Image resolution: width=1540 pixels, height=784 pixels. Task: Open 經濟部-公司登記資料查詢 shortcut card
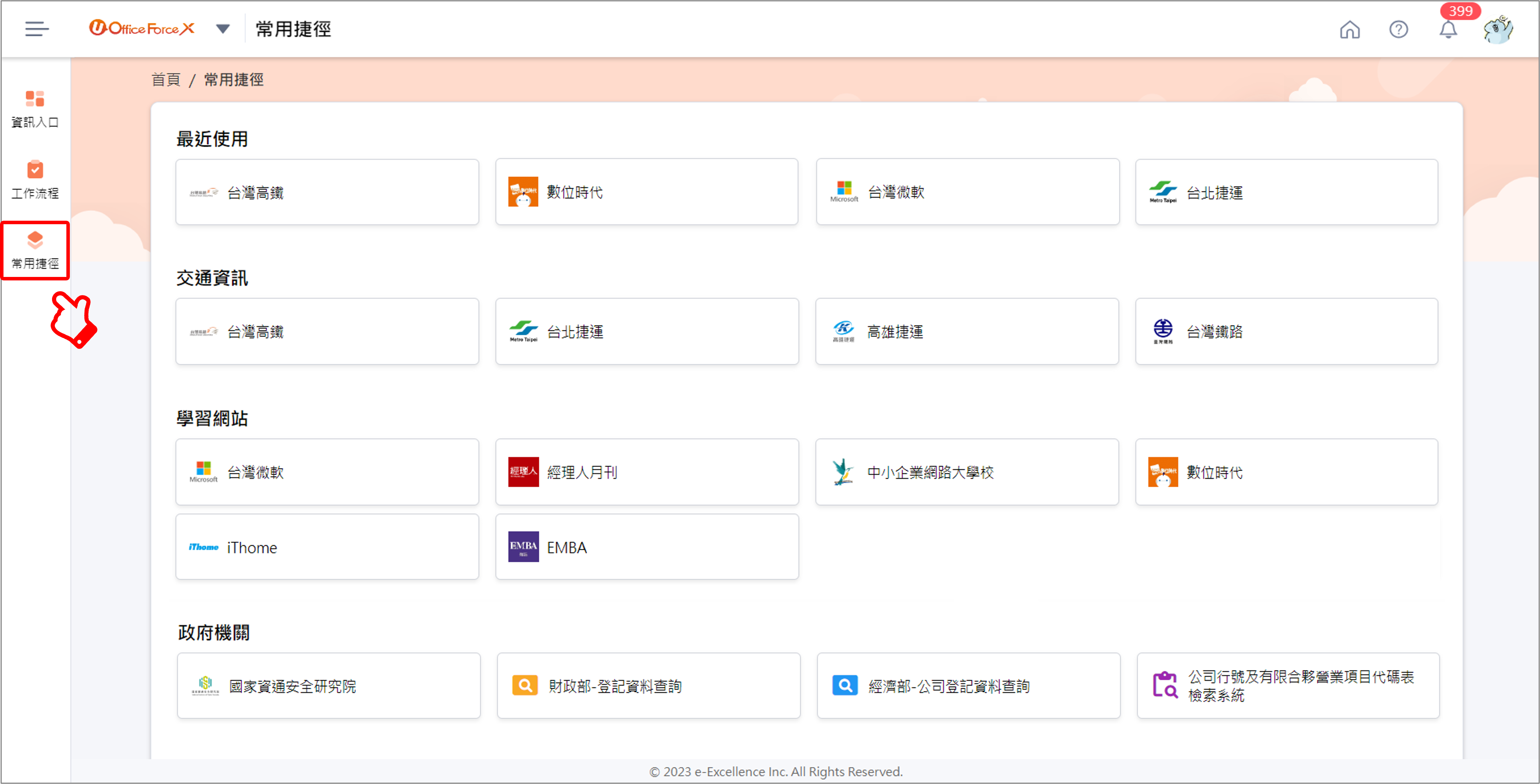pyautogui.click(x=969, y=686)
